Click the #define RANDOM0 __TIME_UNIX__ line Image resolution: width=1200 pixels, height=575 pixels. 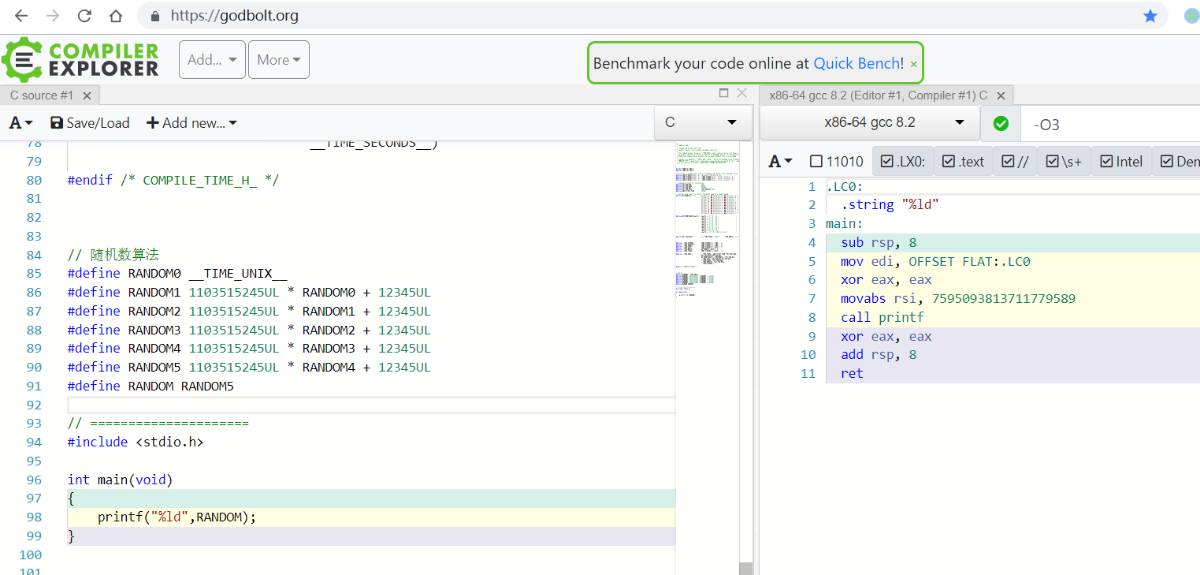(177, 273)
